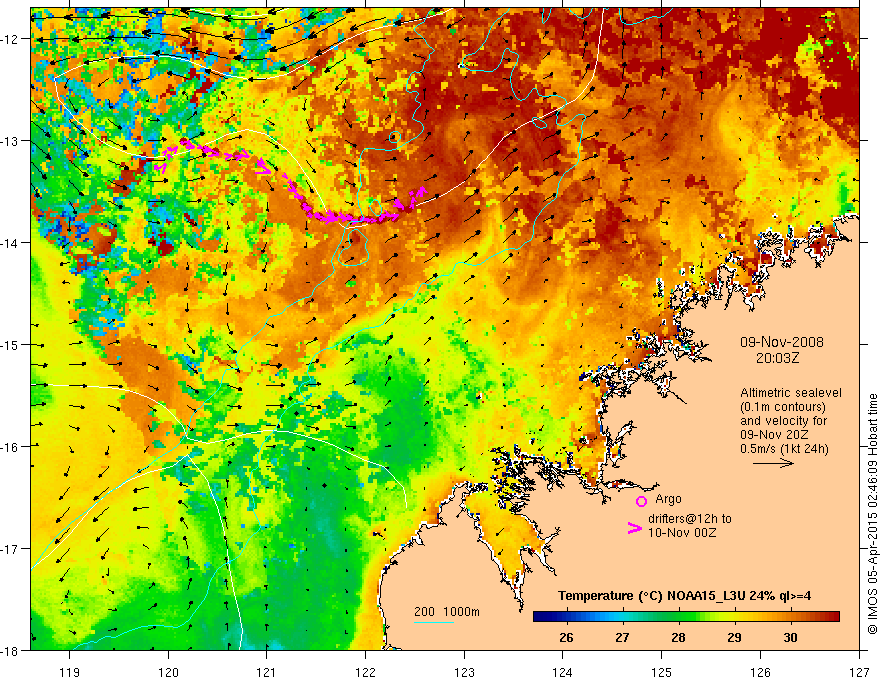Click the longitude label 127
This screenshot has height=680, width=880.
click(x=859, y=672)
